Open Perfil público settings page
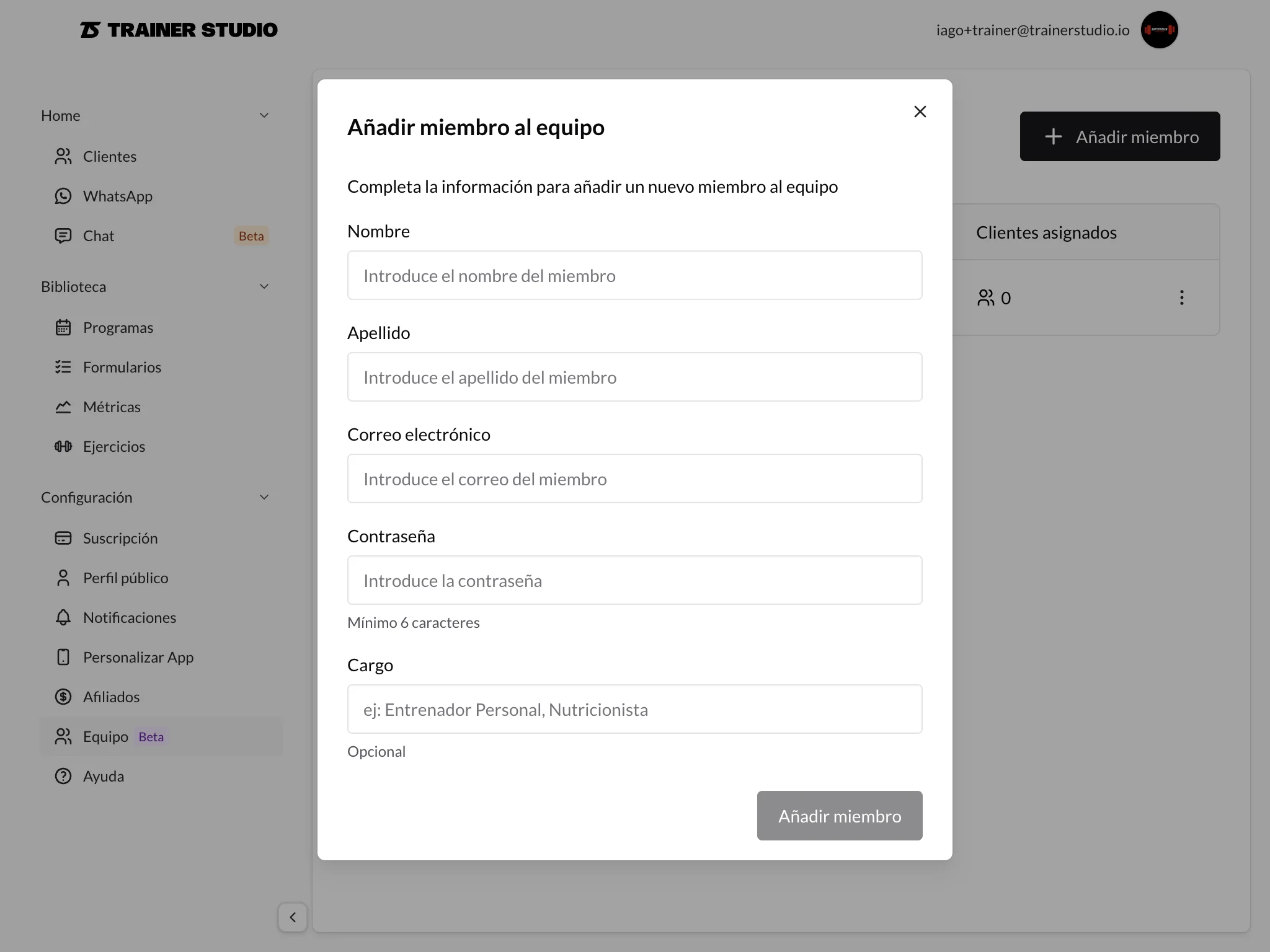1270x952 pixels. pyautogui.click(x=125, y=578)
